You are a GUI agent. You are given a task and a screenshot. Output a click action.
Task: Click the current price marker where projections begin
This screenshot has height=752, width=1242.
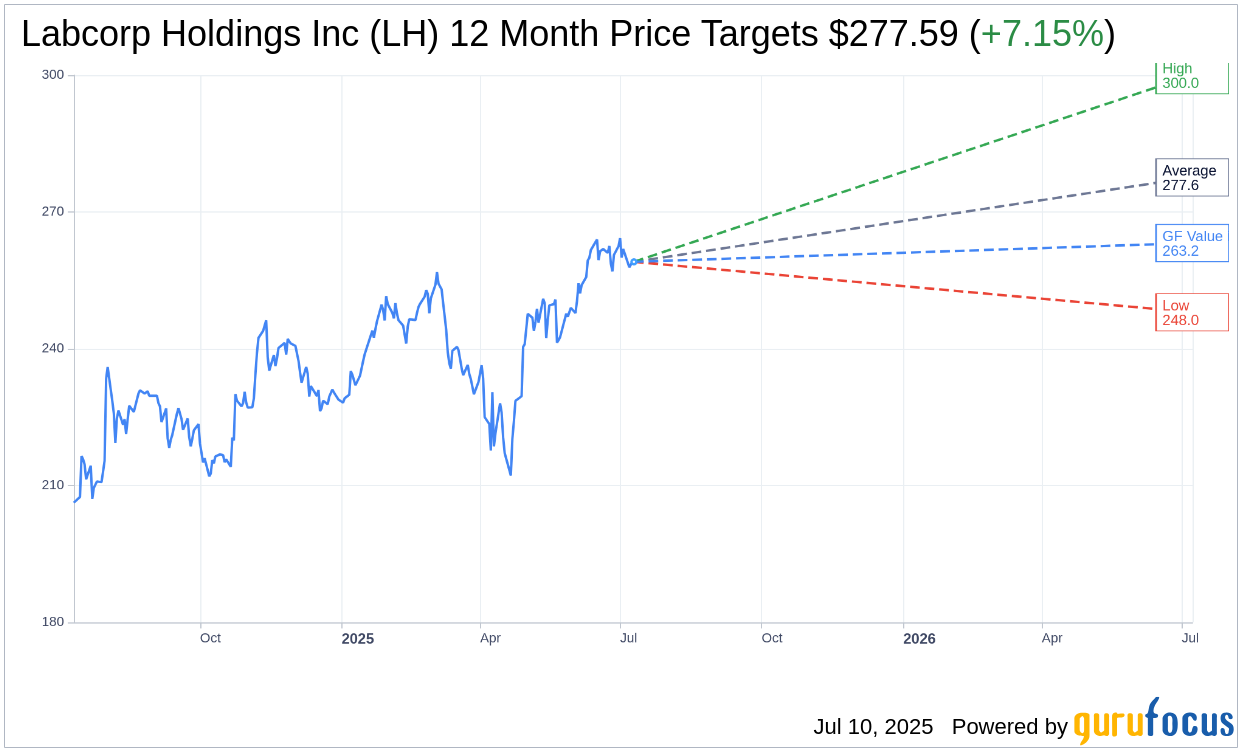(633, 261)
